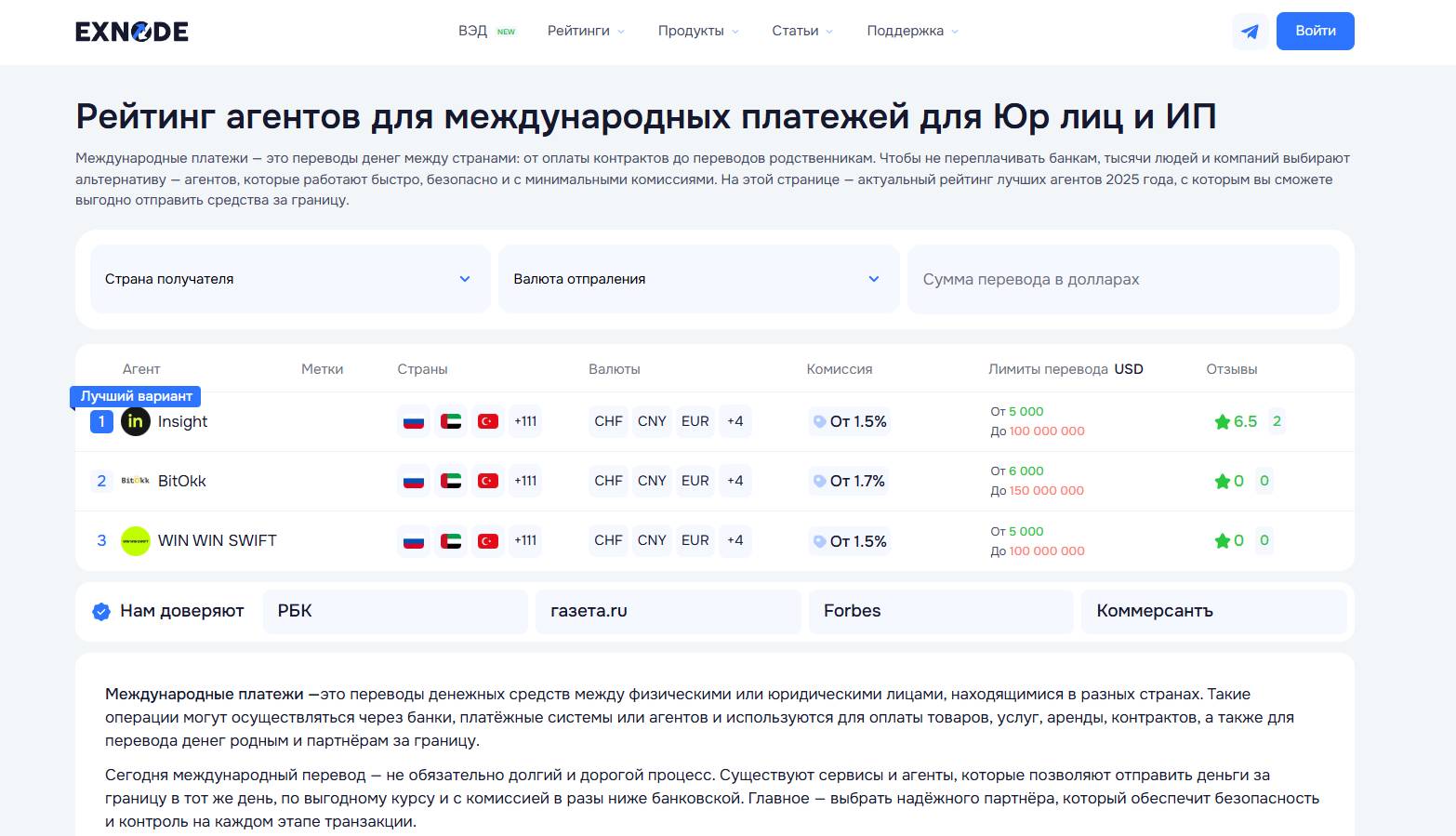Image resolution: width=1456 pixels, height=836 pixels.
Task: Show additional currencies +4 for BitOkk
Action: coord(735,481)
